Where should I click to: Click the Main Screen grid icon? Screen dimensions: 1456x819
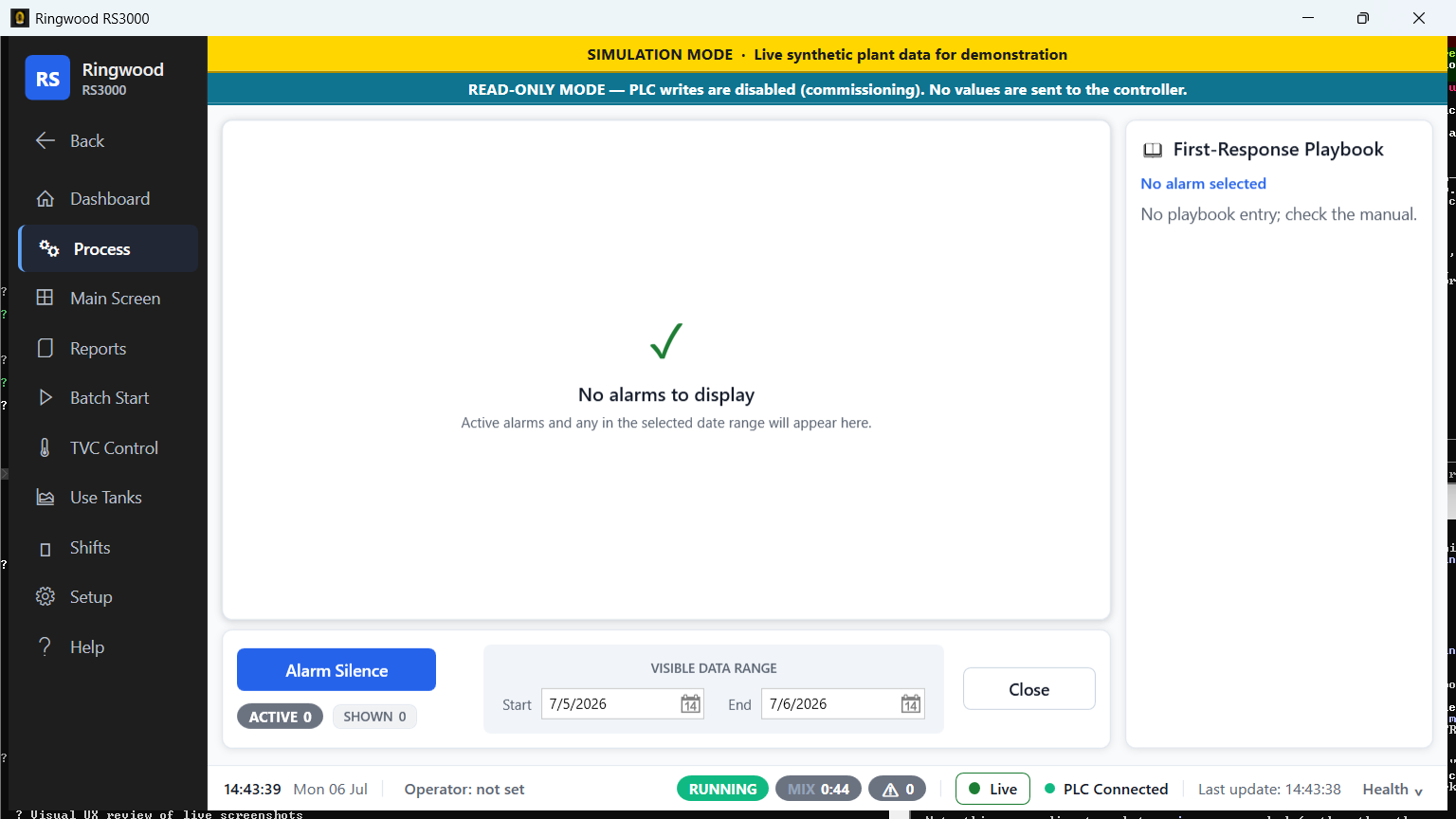45,298
